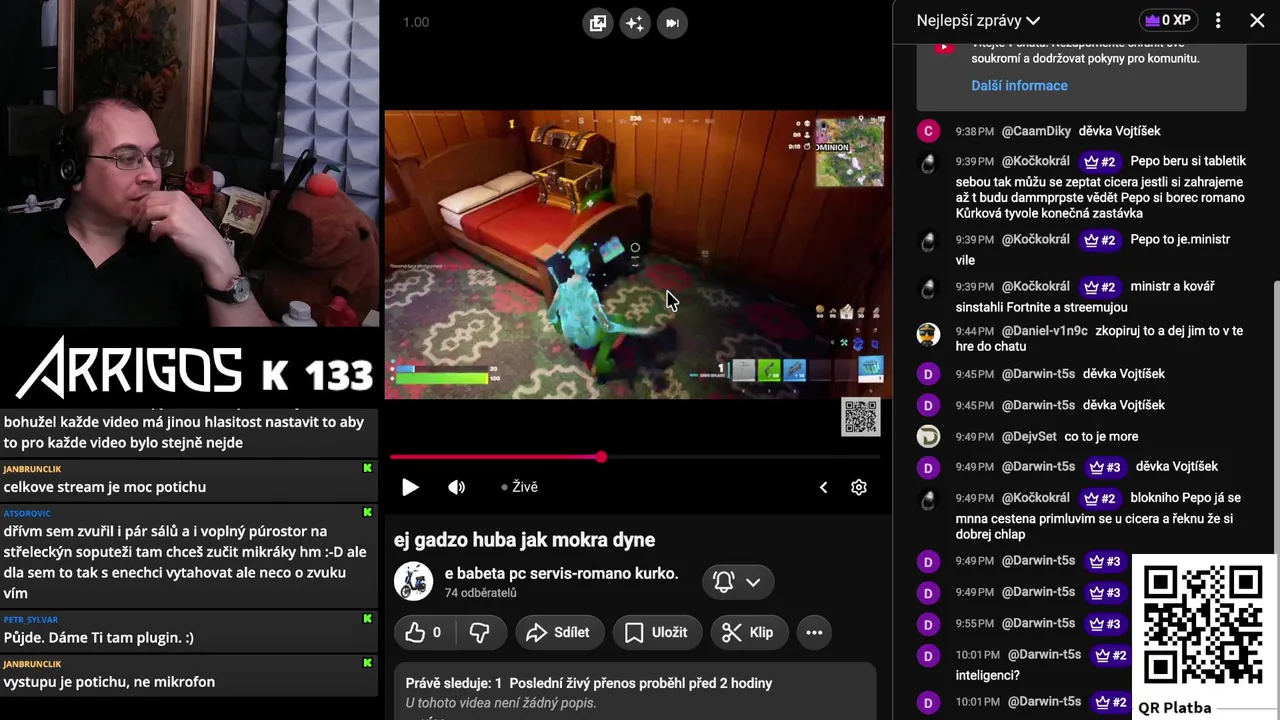Click green badge on ATSOROVIC message
Viewport: 1280px width, 720px height.
[367, 512]
